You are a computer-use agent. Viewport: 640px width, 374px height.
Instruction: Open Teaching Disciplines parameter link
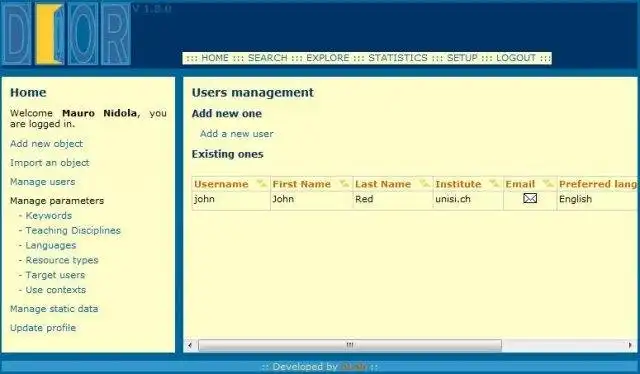[x=73, y=230]
